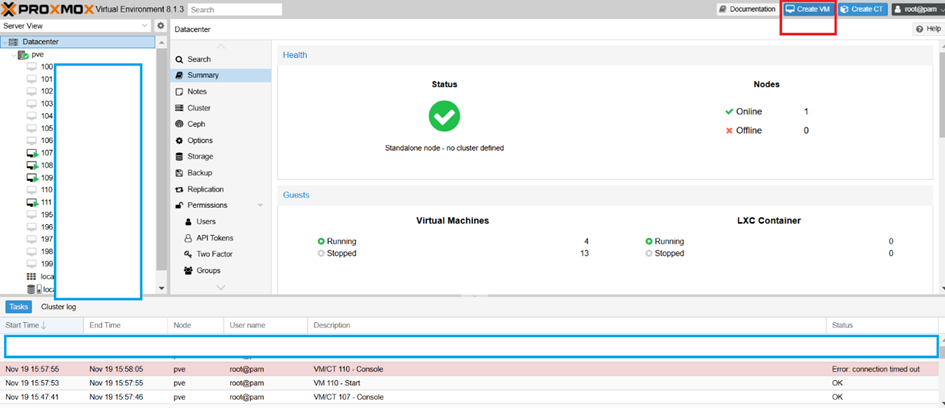
Task: Open the root@pam user menu
Action: pyautogui.click(x=918, y=9)
